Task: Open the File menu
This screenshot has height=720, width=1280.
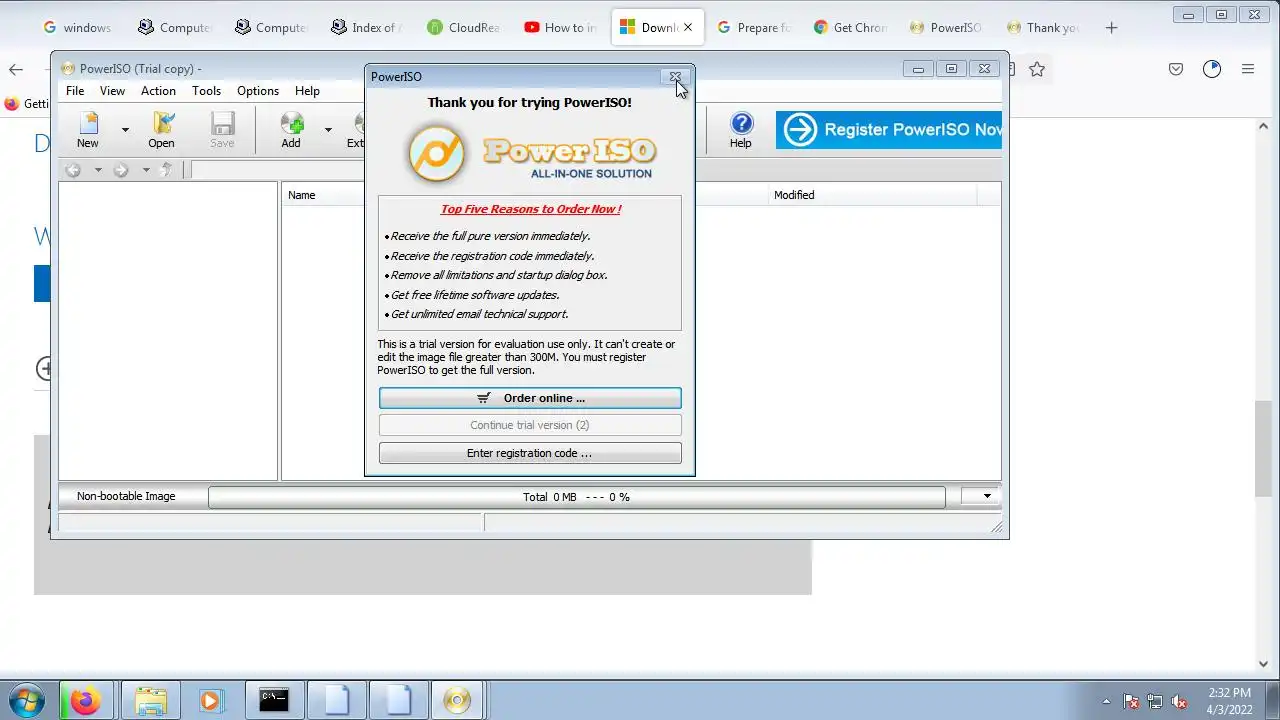Action: point(75,91)
